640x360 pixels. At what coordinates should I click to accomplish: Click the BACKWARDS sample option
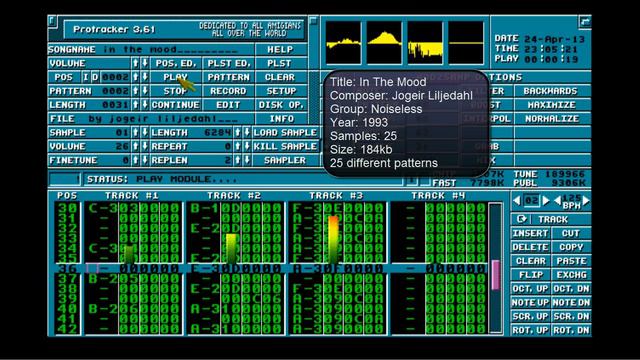tap(552, 91)
